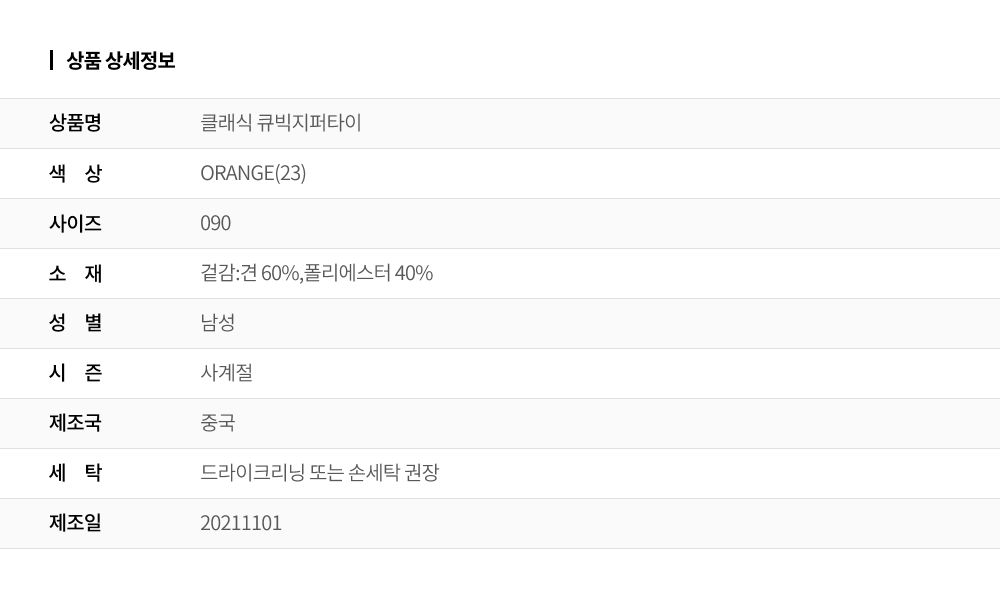Select the ORANGE(23) color value
This screenshot has height=598, width=1000.
pos(253,173)
